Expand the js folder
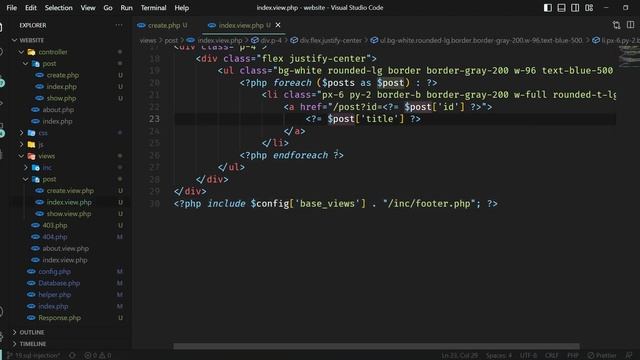Screen dimensions: 640x360 [21, 144]
